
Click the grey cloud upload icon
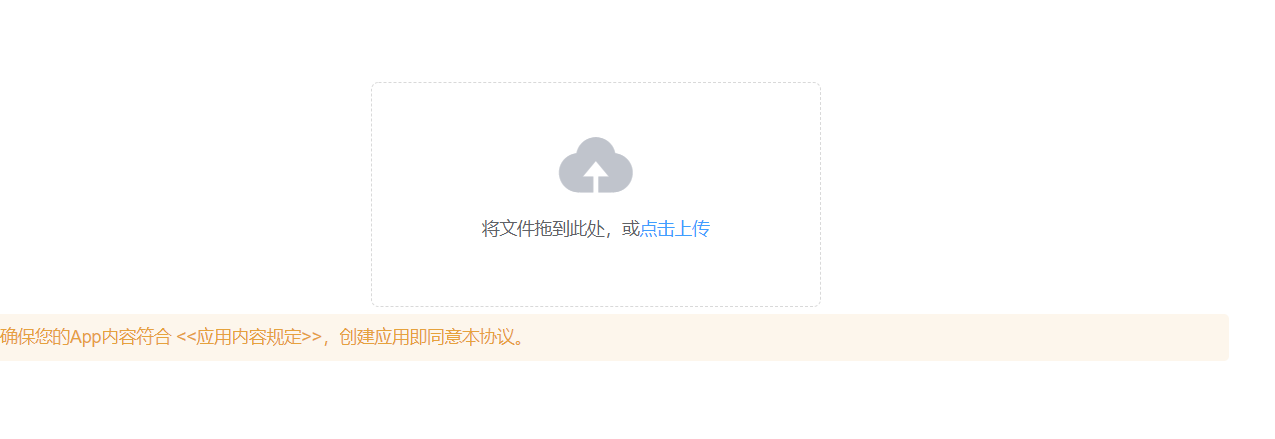coord(596,165)
